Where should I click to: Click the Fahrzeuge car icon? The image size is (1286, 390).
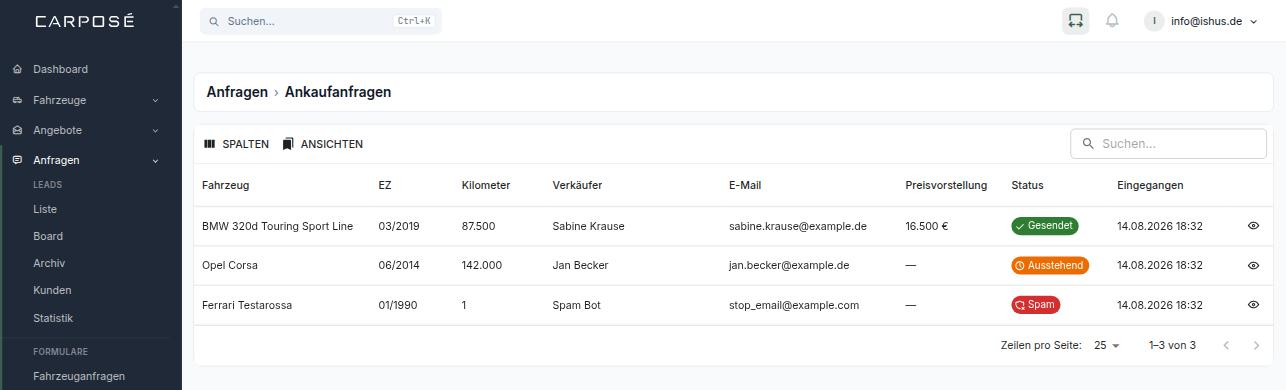click(18, 100)
